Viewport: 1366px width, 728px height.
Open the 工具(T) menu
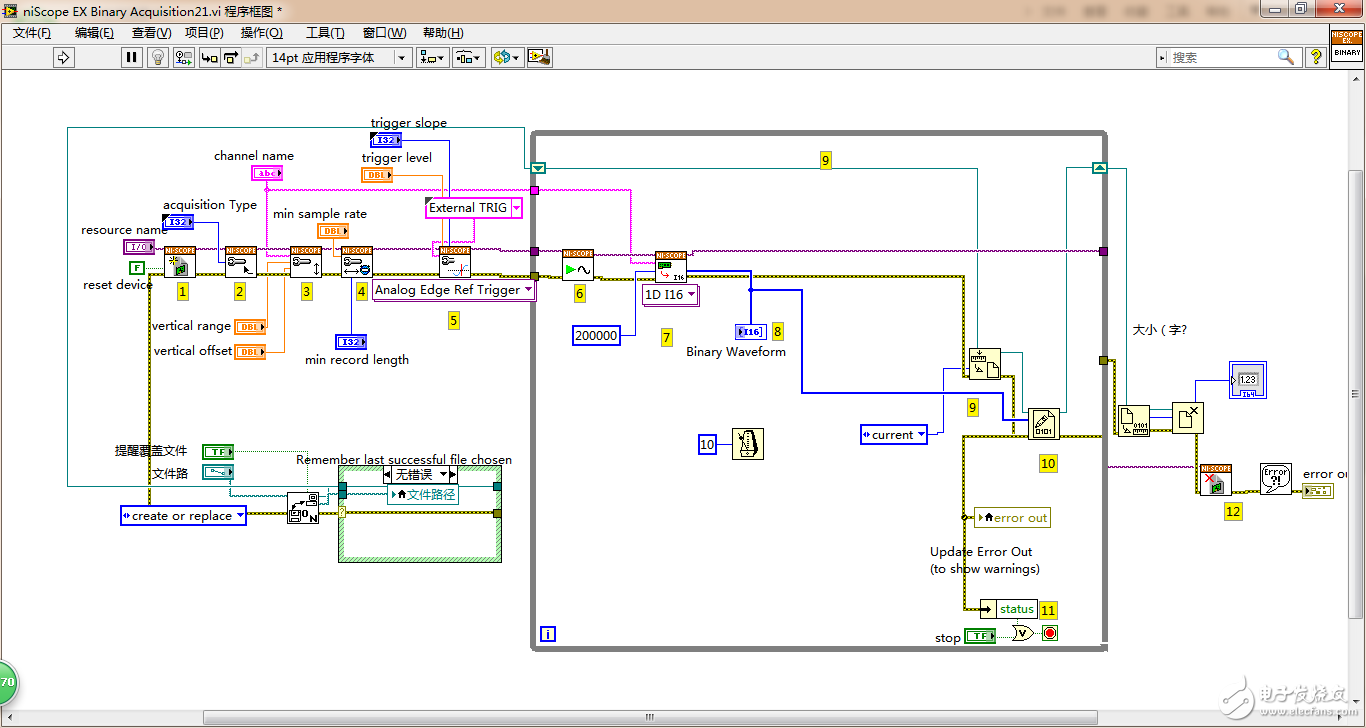click(325, 33)
